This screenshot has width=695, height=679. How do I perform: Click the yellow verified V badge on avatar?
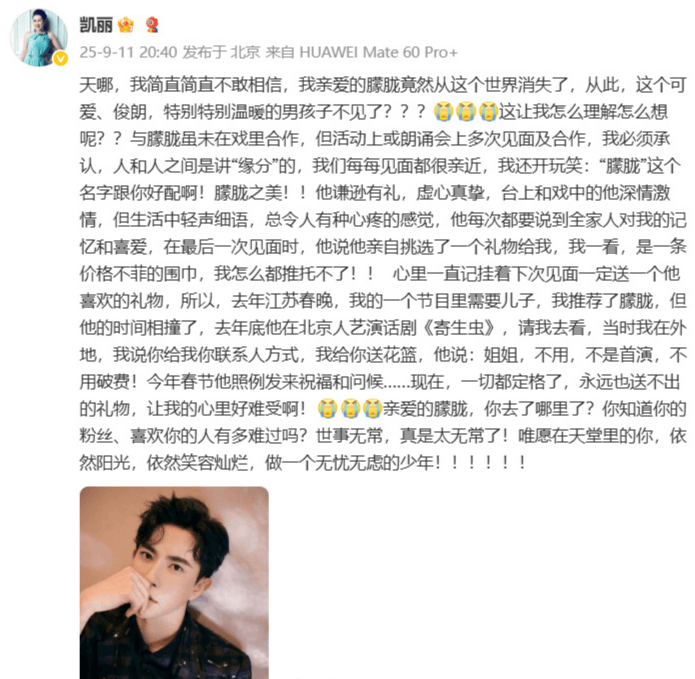point(61,59)
